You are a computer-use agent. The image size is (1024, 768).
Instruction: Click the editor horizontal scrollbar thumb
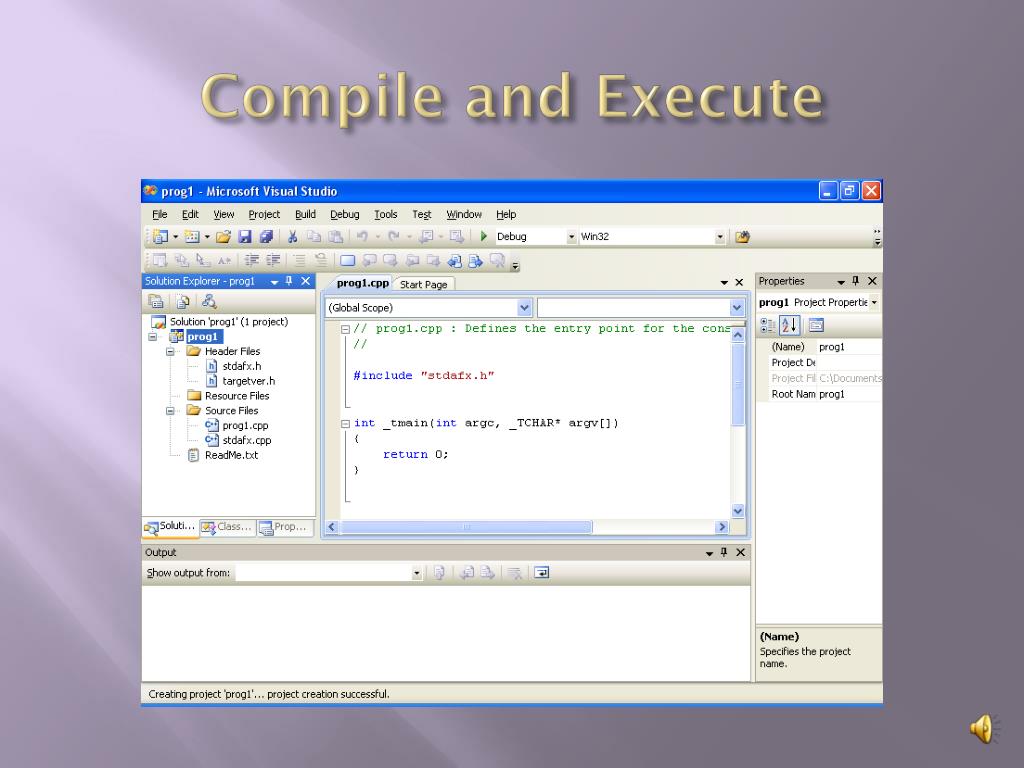[466, 527]
